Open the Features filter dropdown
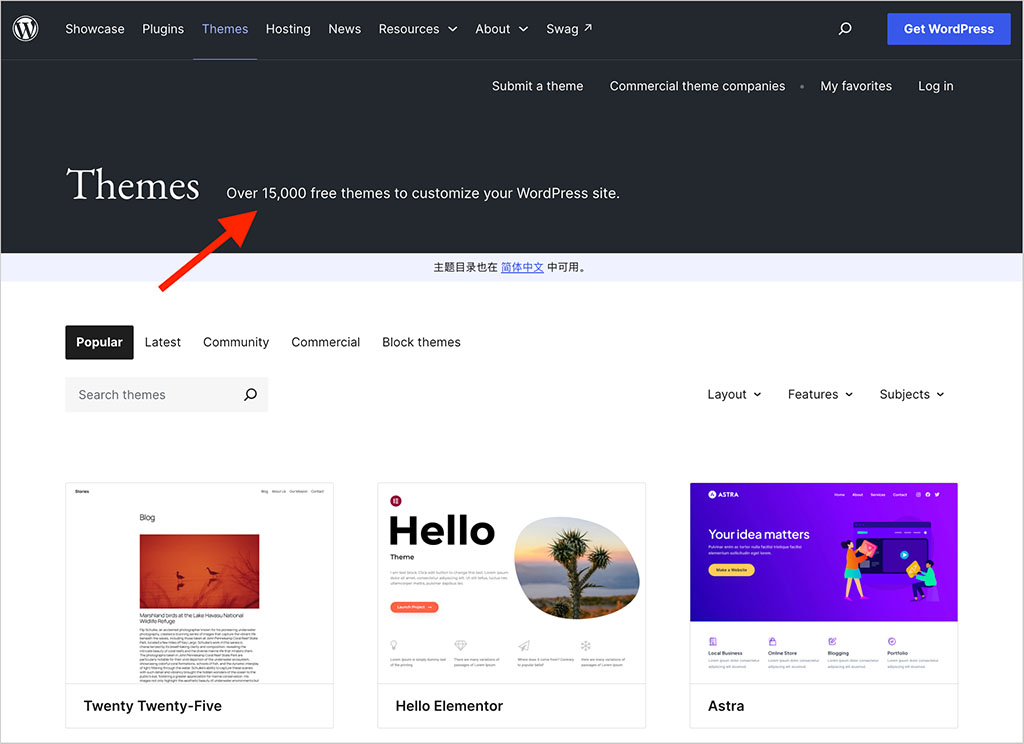 click(x=820, y=395)
